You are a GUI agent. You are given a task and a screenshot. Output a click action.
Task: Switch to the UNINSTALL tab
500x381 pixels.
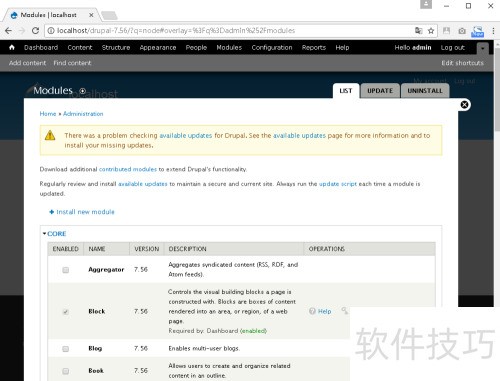tap(425, 91)
